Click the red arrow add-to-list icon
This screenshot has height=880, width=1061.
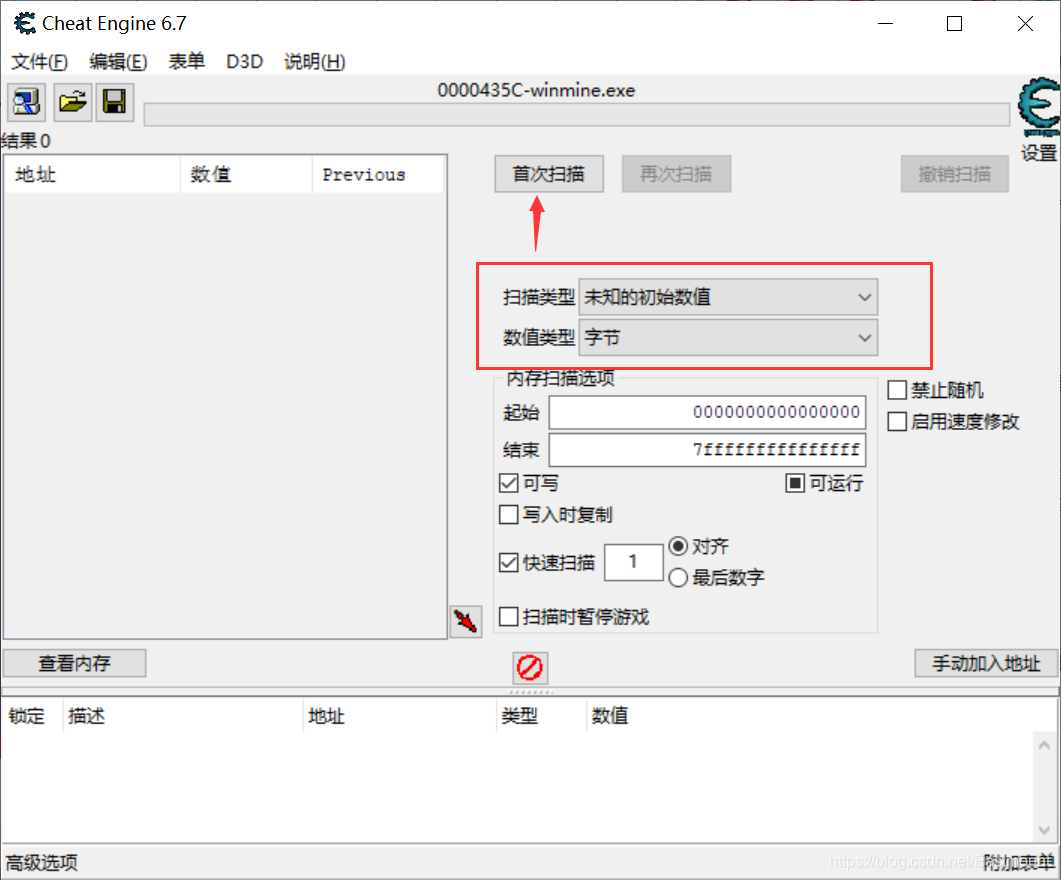(466, 621)
